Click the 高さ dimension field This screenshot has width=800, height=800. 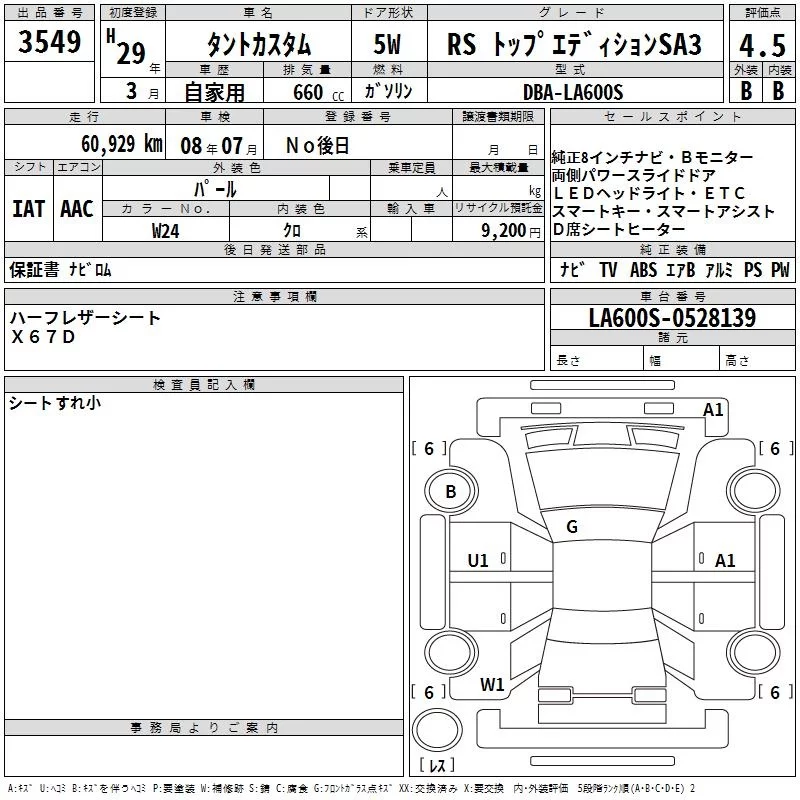click(757, 360)
